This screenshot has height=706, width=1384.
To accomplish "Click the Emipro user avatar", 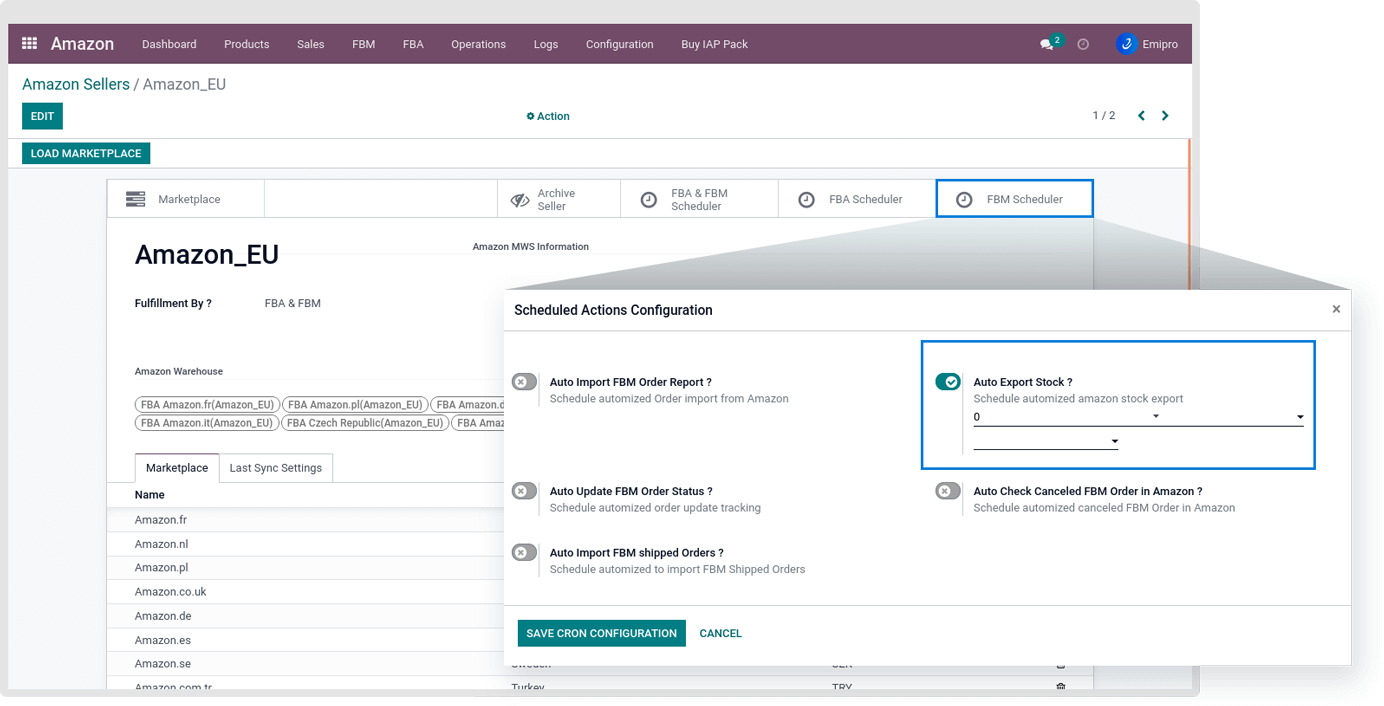I will click(x=1127, y=44).
